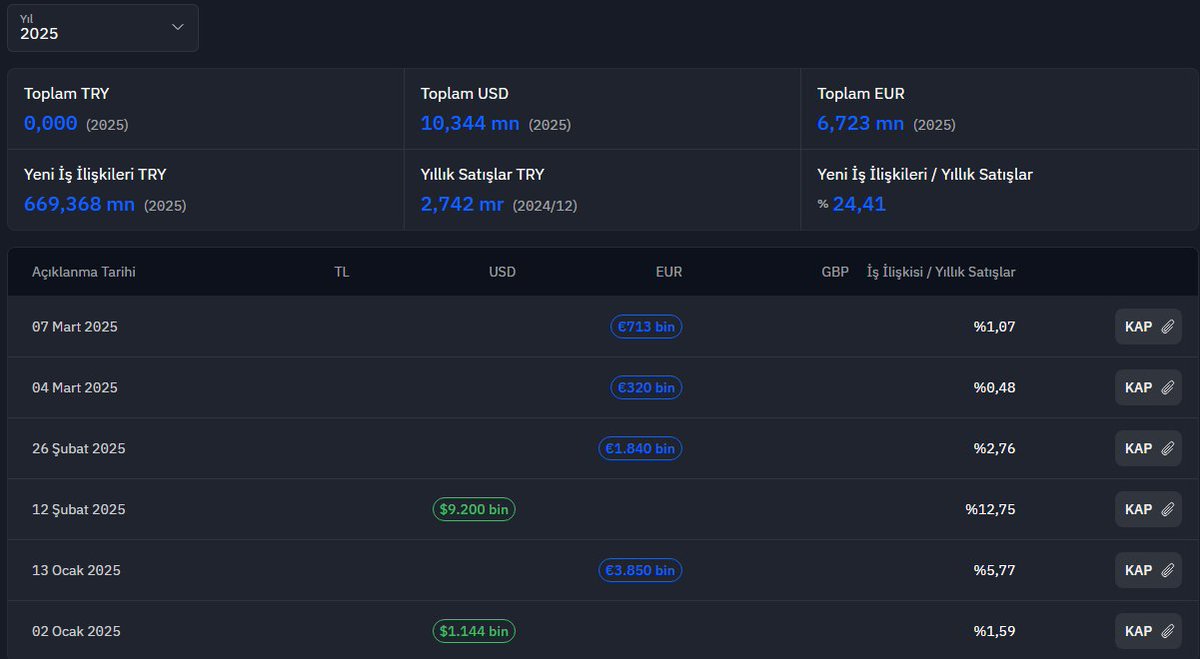Open the Yıl 2025 year dropdown
The image size is (1200, 659).
(102, 28)
